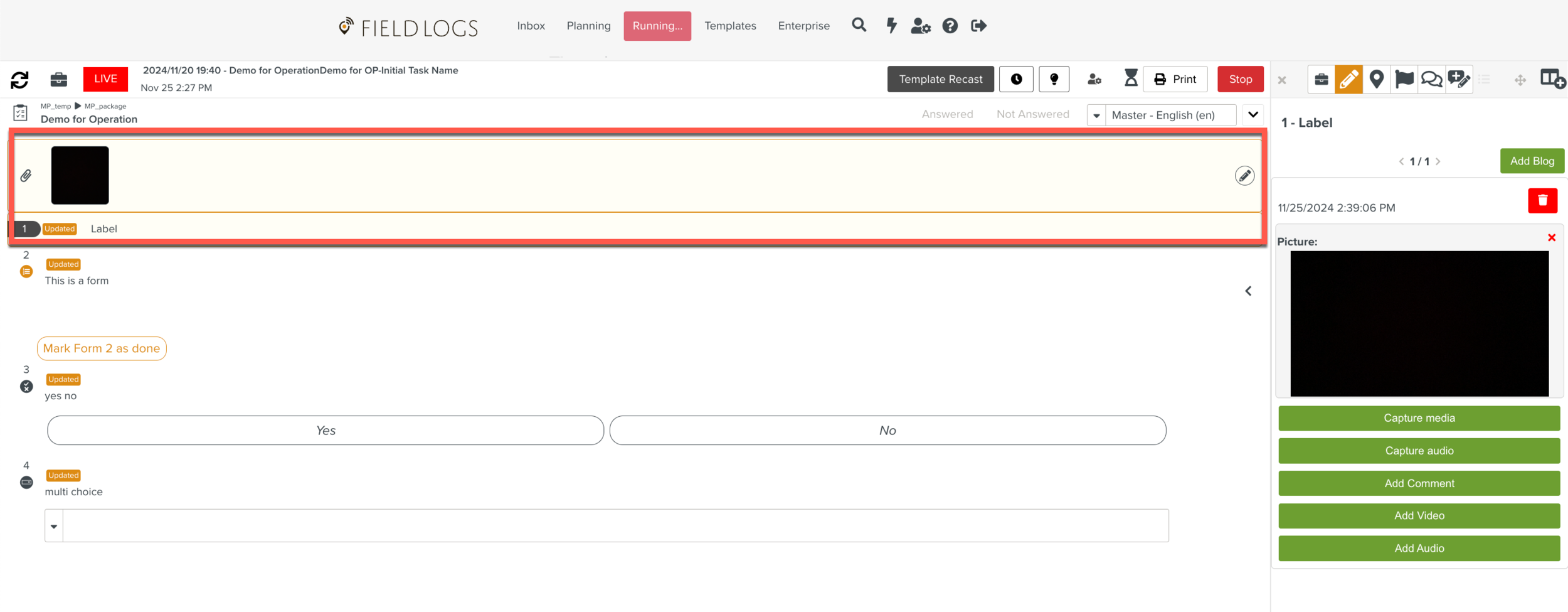Click the Add Blog button
1568x612 pixels.
1532,161
